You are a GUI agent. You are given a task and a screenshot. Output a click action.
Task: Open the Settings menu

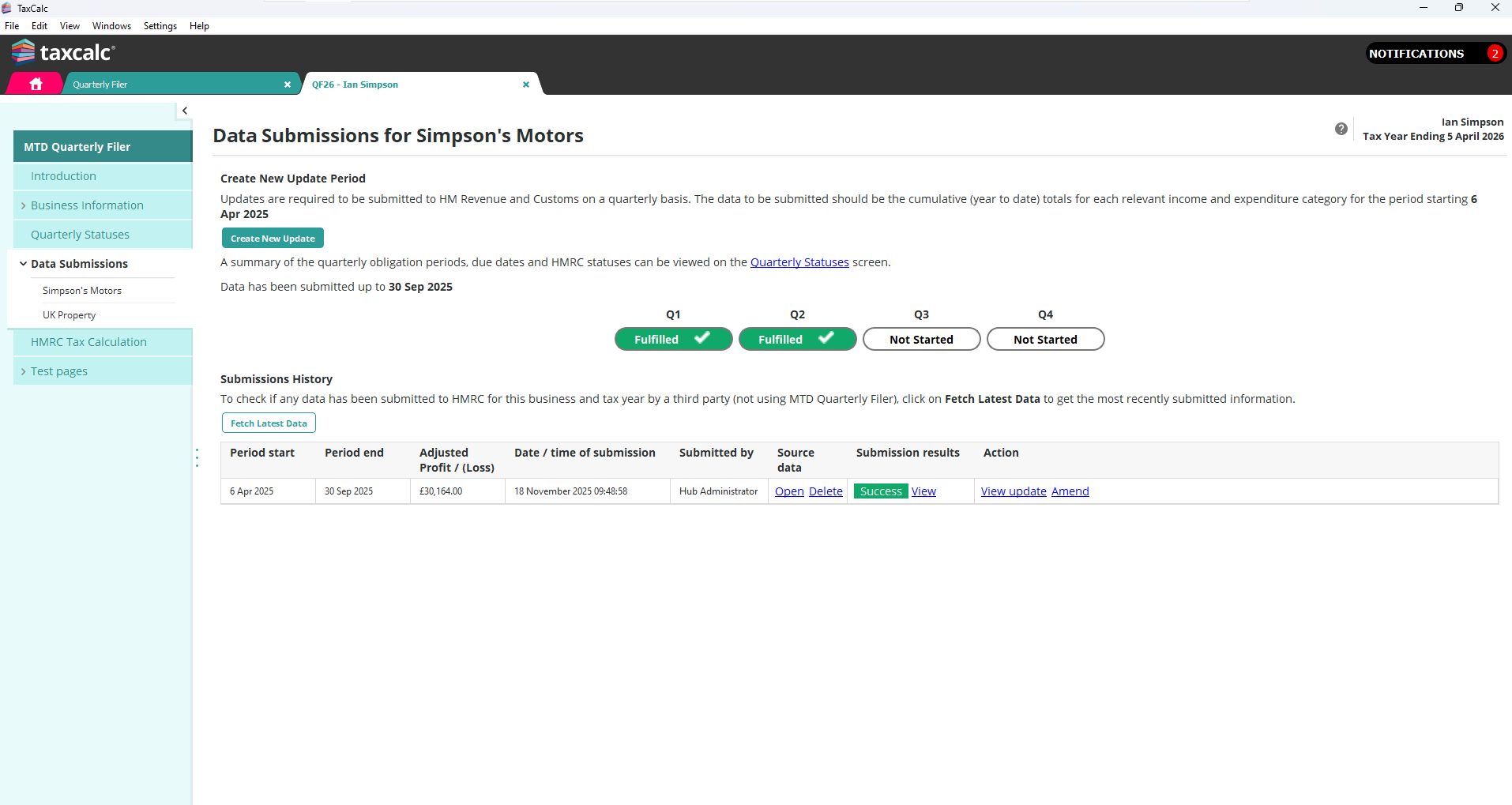coord(160,26)
